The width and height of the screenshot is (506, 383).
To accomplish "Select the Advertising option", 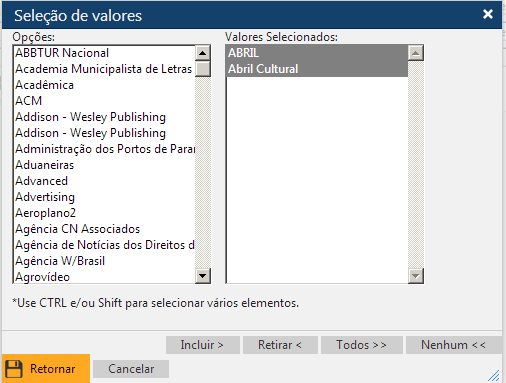I will pos(104,197).
